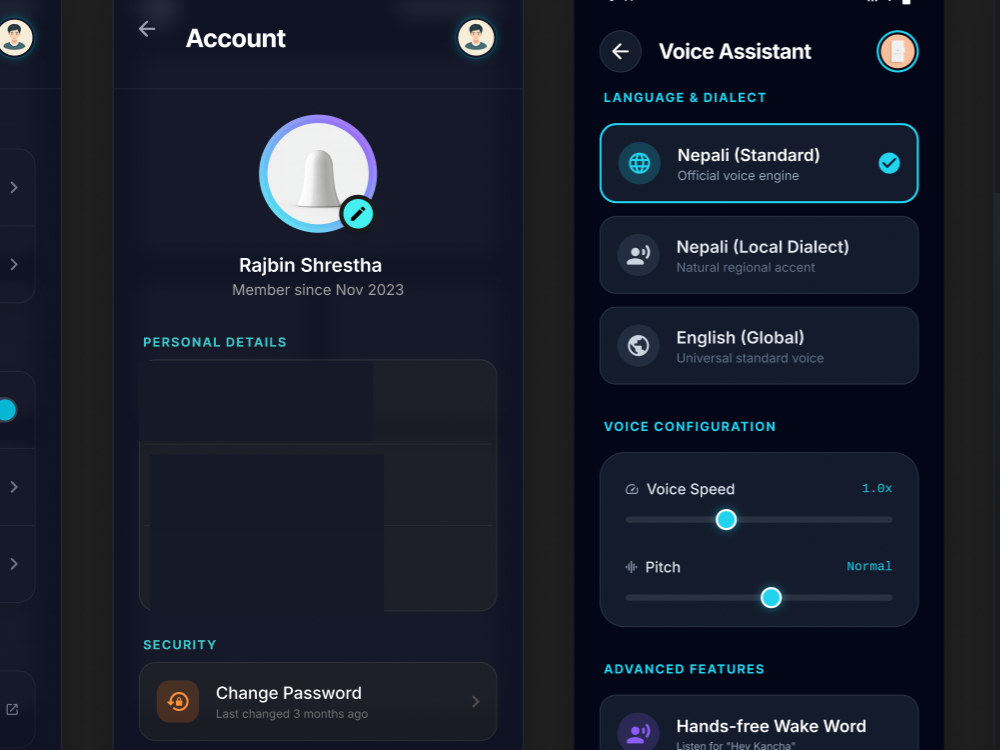Open the Change Password row
The height and width of the screenshot is (750, 1000).
pyautogui.click(x=318, y=702)
